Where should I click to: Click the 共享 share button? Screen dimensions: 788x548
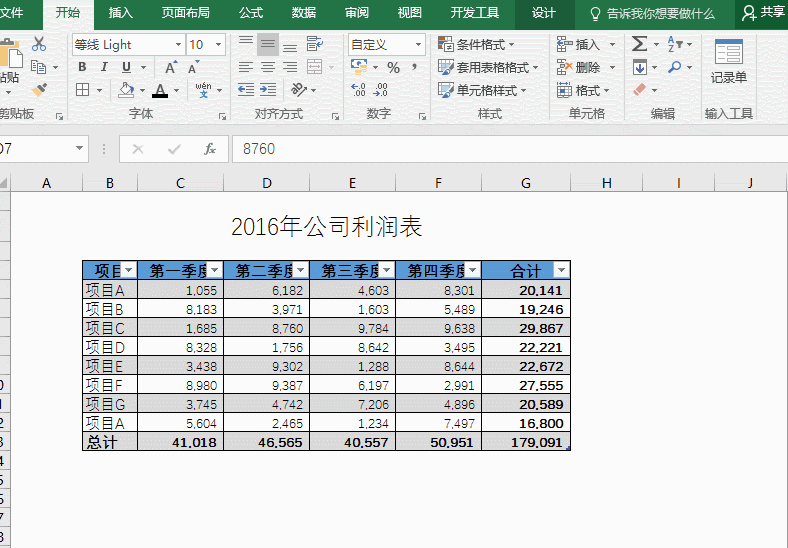coord(762,13)
